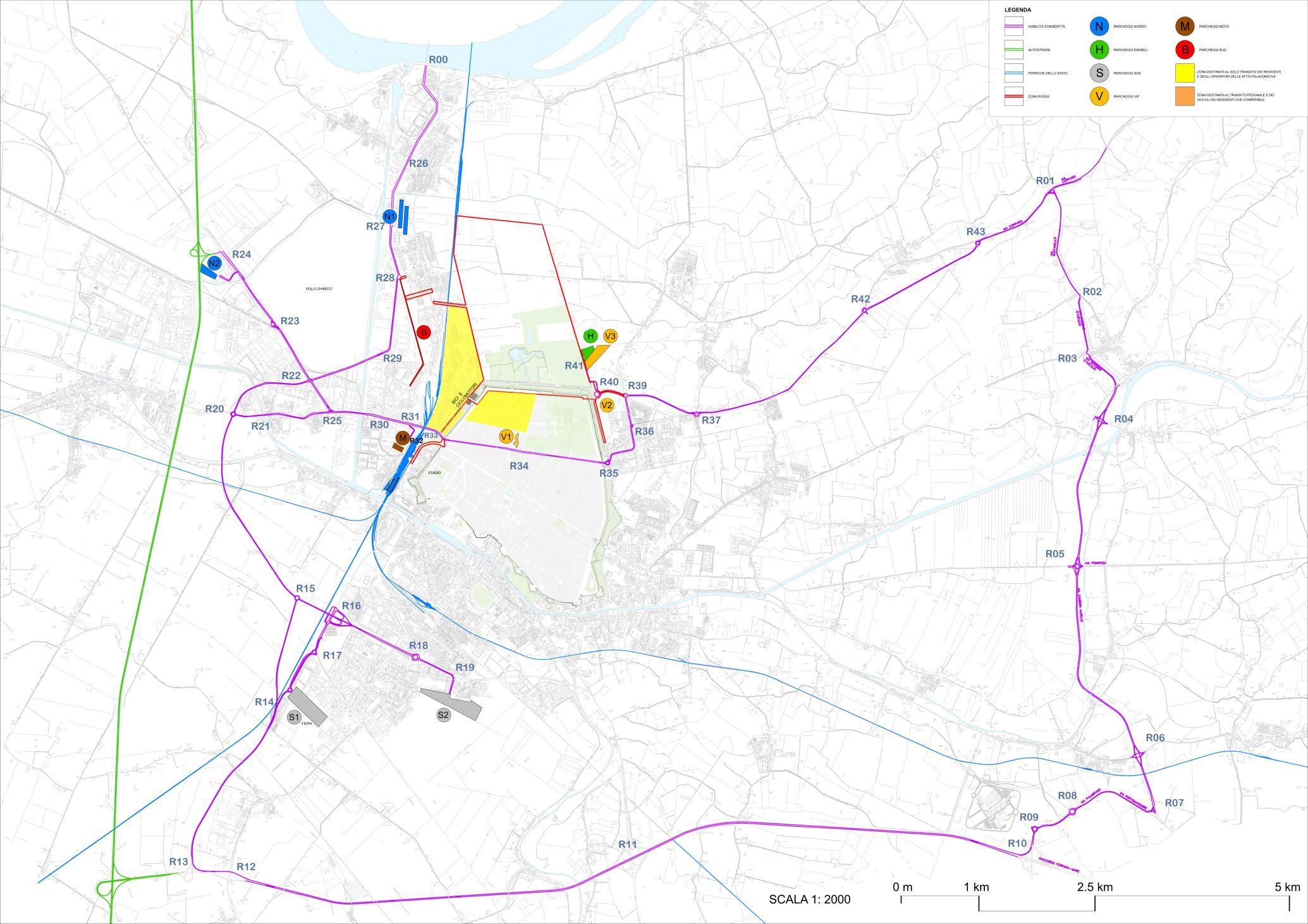Click the R34 route label
Viewport: 1308px width, 924px height.
[x=519, y=466]
